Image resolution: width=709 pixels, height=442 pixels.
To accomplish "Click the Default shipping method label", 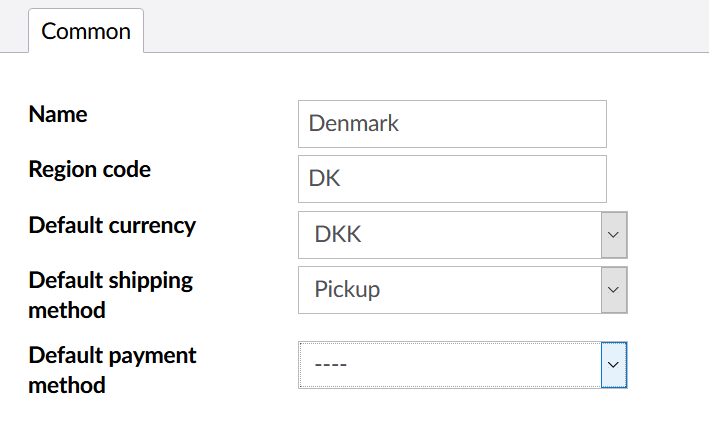I will 111,295.
